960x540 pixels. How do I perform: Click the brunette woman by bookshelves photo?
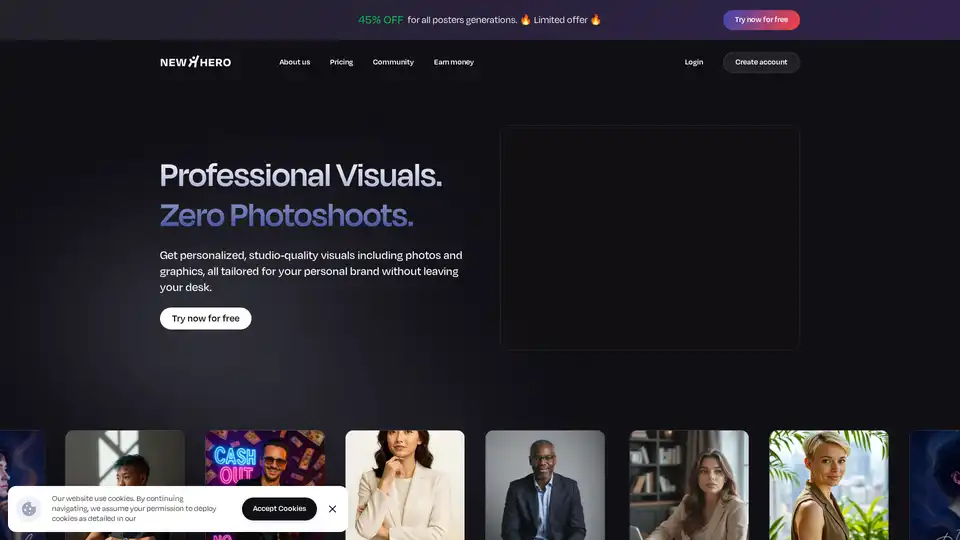tap(688, 485)
